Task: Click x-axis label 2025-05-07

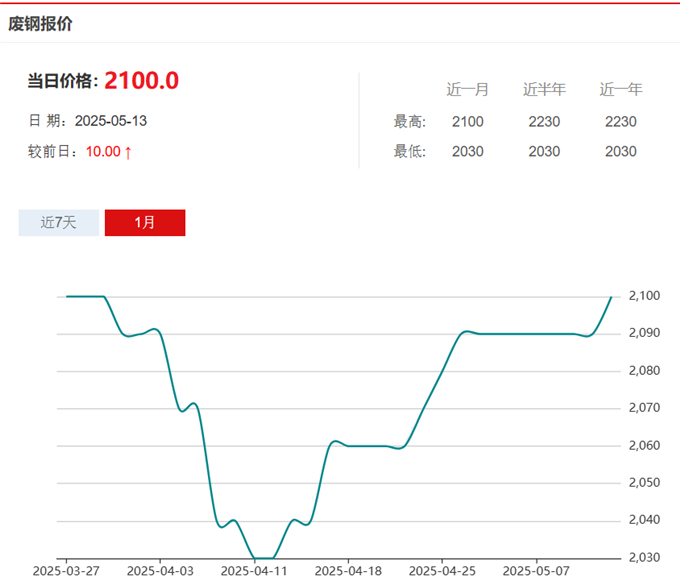Action: click(536, 571)
